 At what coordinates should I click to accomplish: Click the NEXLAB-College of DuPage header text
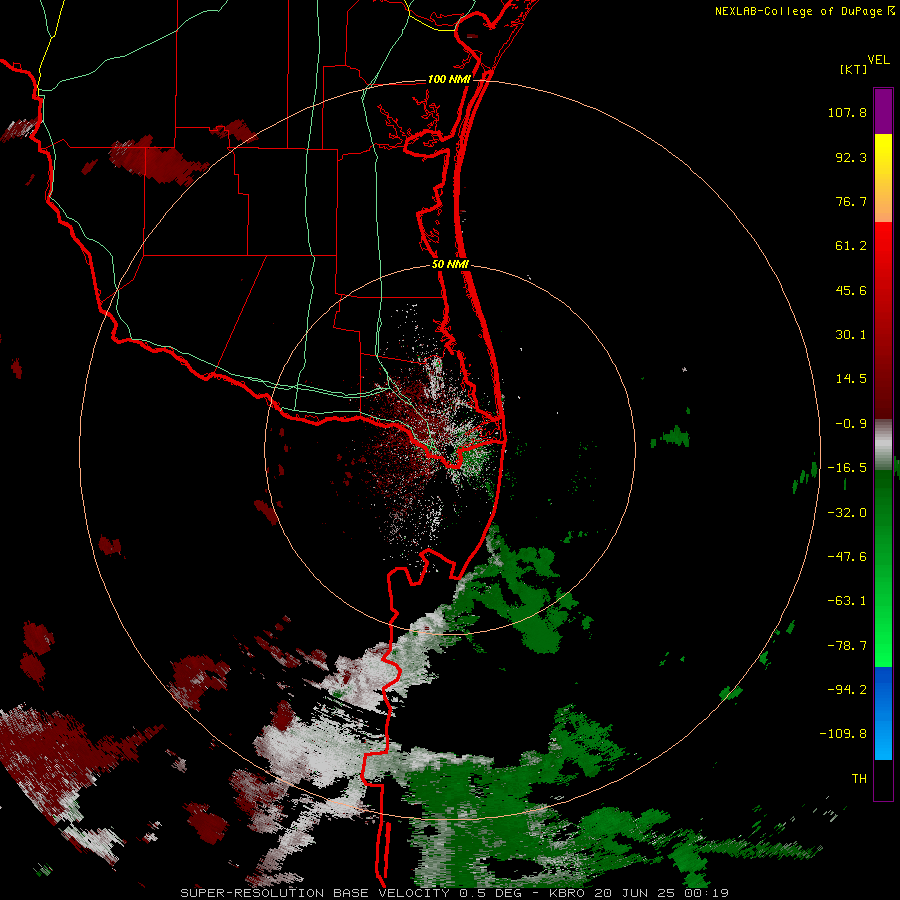(798, 11)
